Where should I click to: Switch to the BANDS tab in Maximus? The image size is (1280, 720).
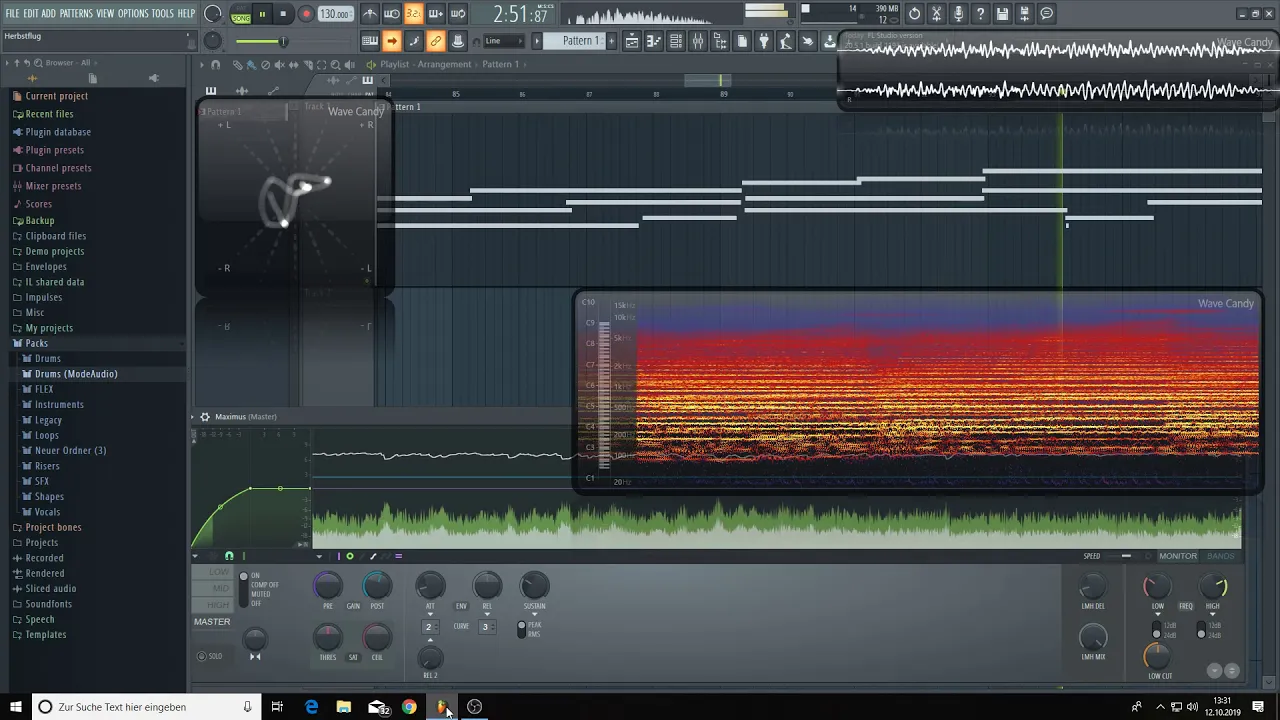pyautogui.click(x=1220, y=556)
